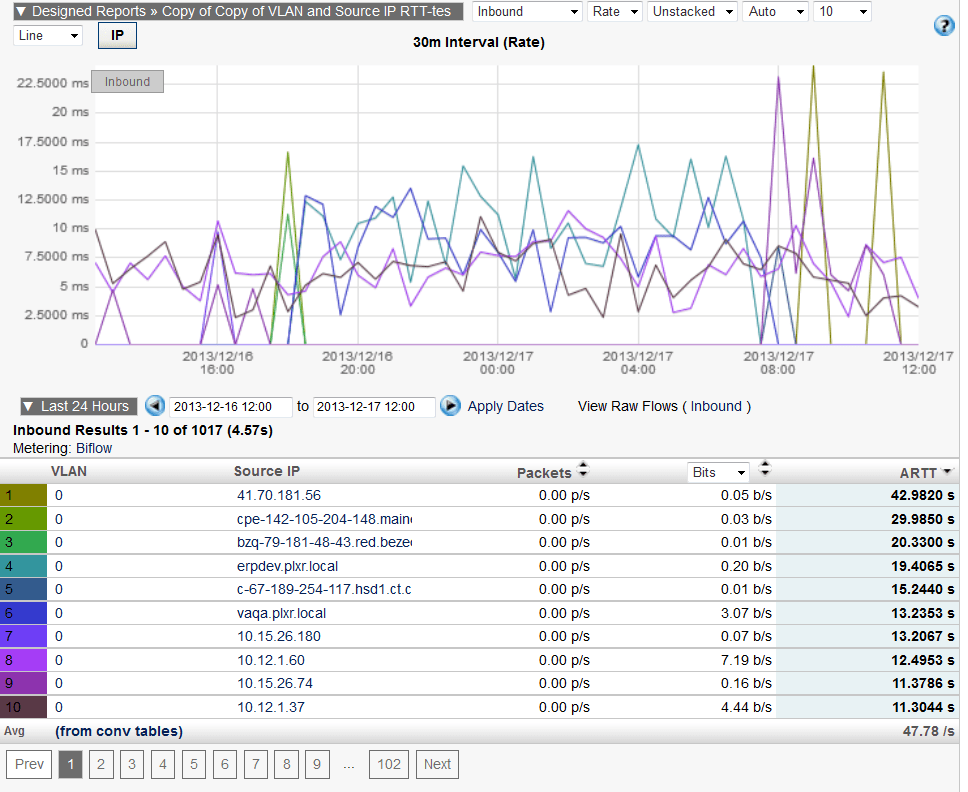The image size is (968, 792).
Task: Click go to results page 8
Action: tap(286, 764)
